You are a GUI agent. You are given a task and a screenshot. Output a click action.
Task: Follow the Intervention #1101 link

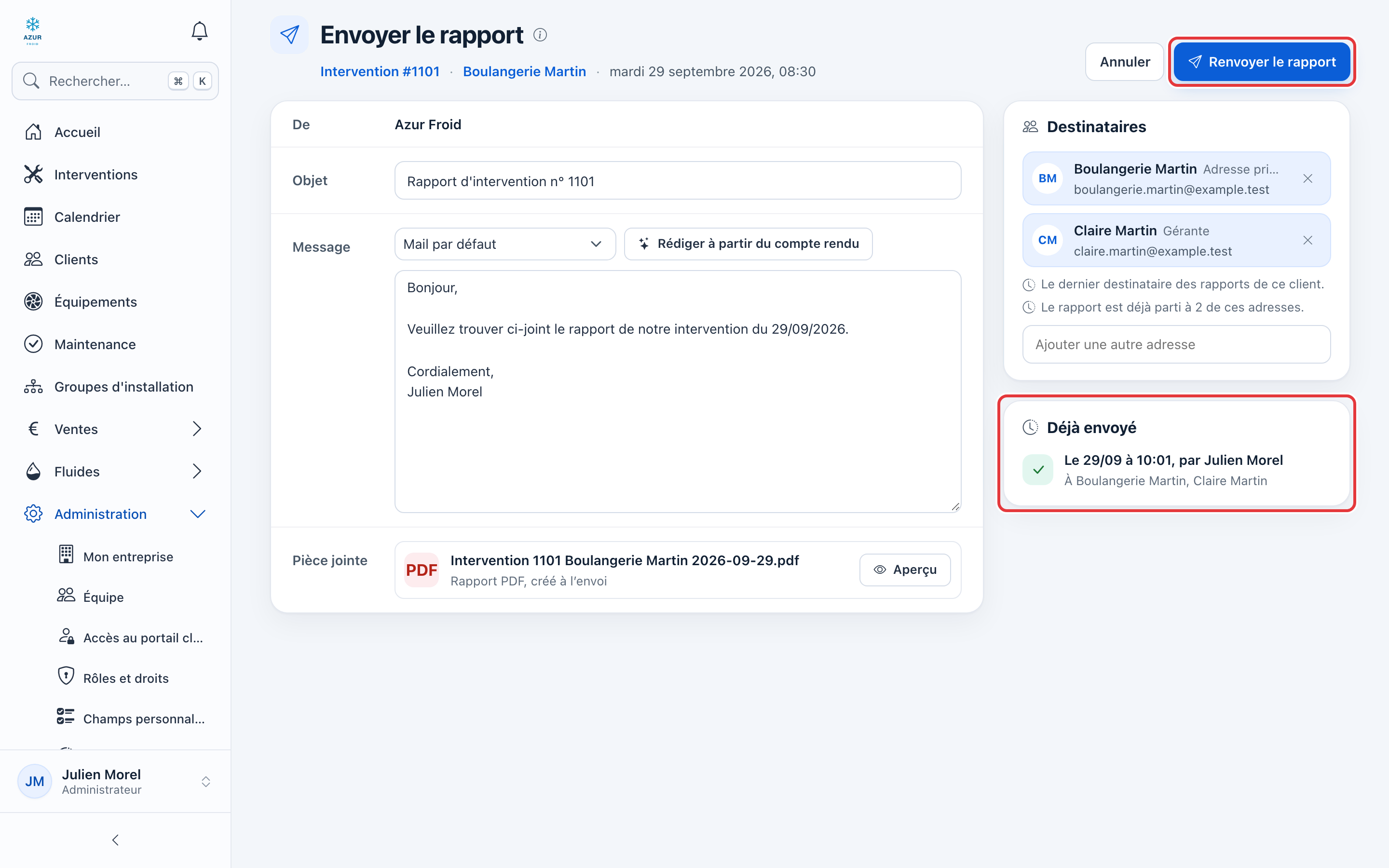tap(380, 71)
